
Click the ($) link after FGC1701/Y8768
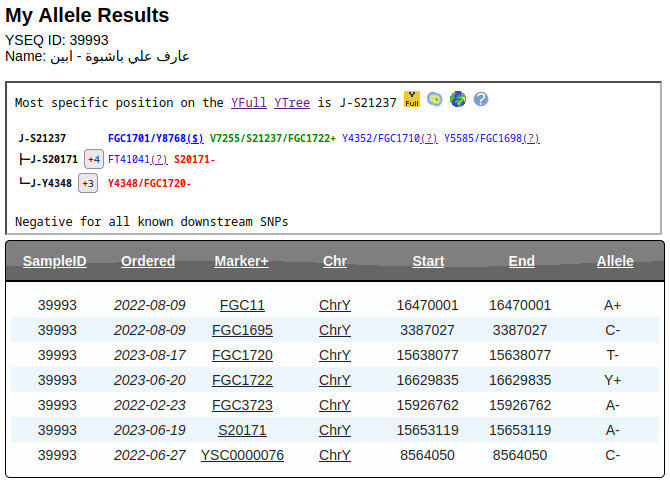[195, 138]
